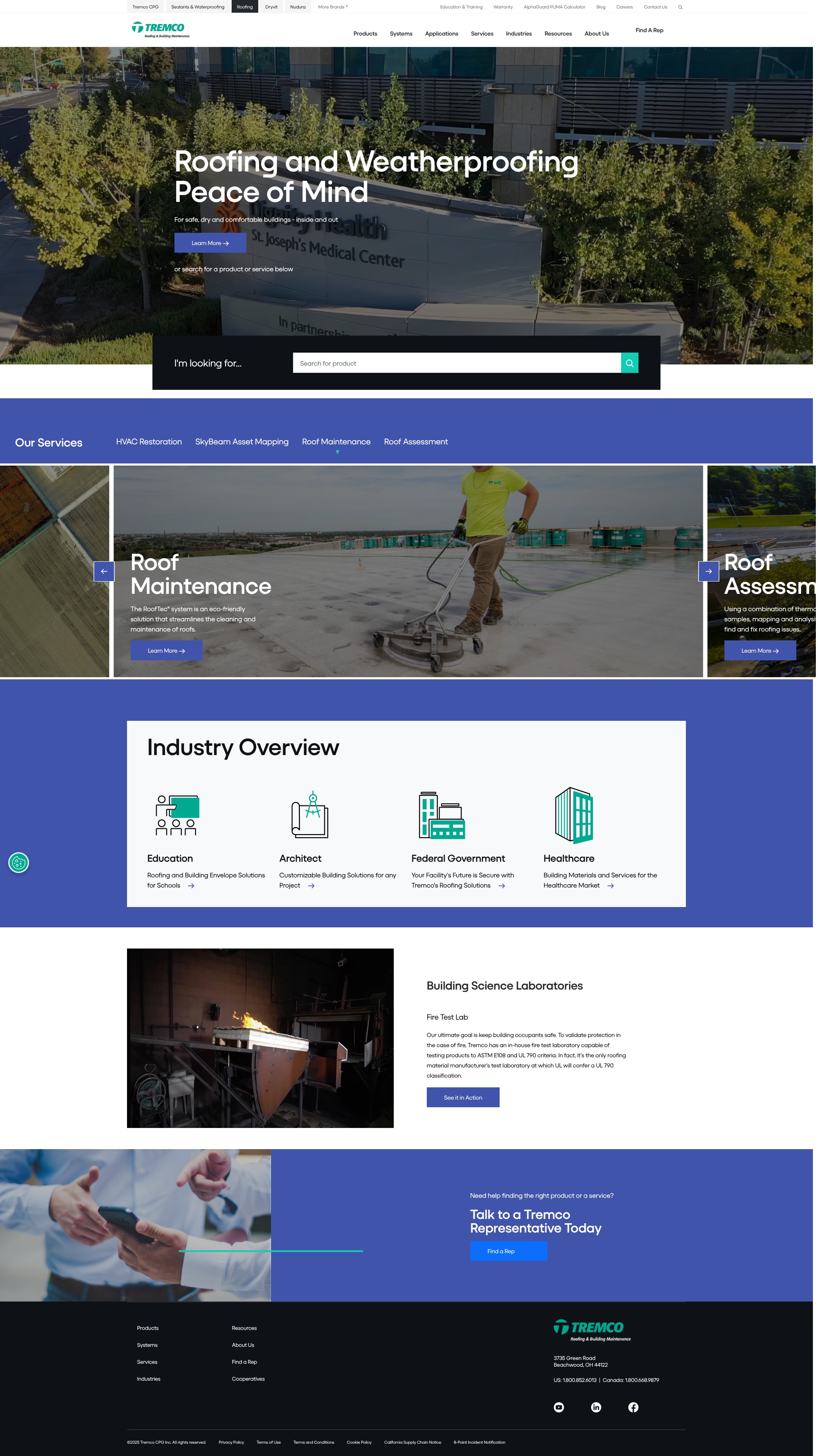Image resolution: width=818 pixels, height=1456 pixels.
Task: Open footer Cooperatives link
Action: tap(248, 1379)
